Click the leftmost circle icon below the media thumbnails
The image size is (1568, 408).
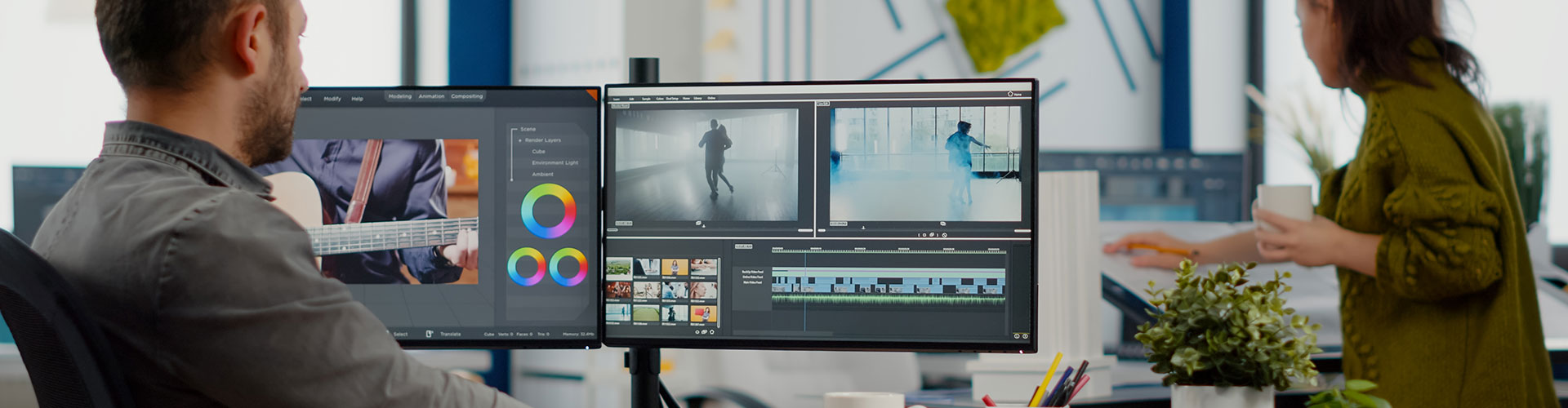(697, 332)
